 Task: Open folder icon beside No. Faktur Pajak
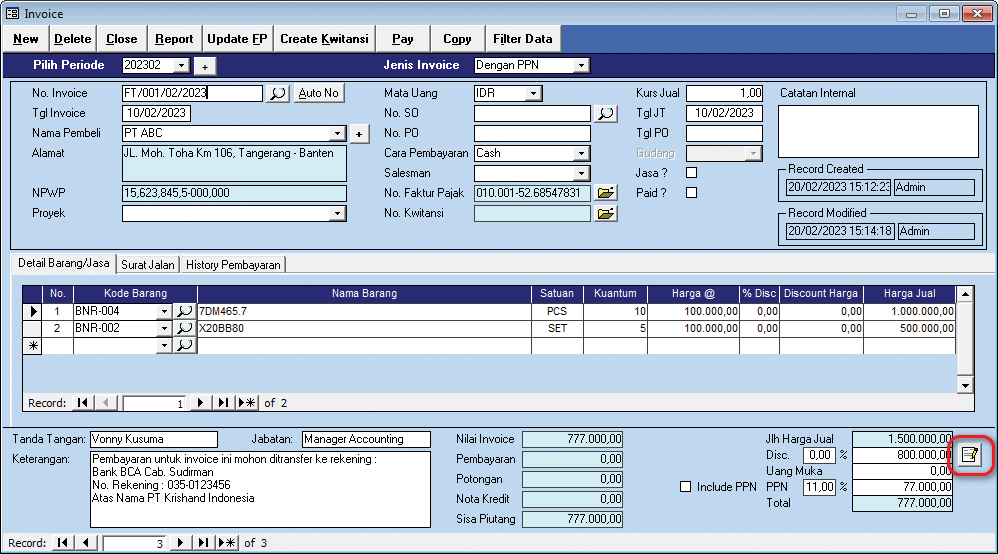[606, 193]
